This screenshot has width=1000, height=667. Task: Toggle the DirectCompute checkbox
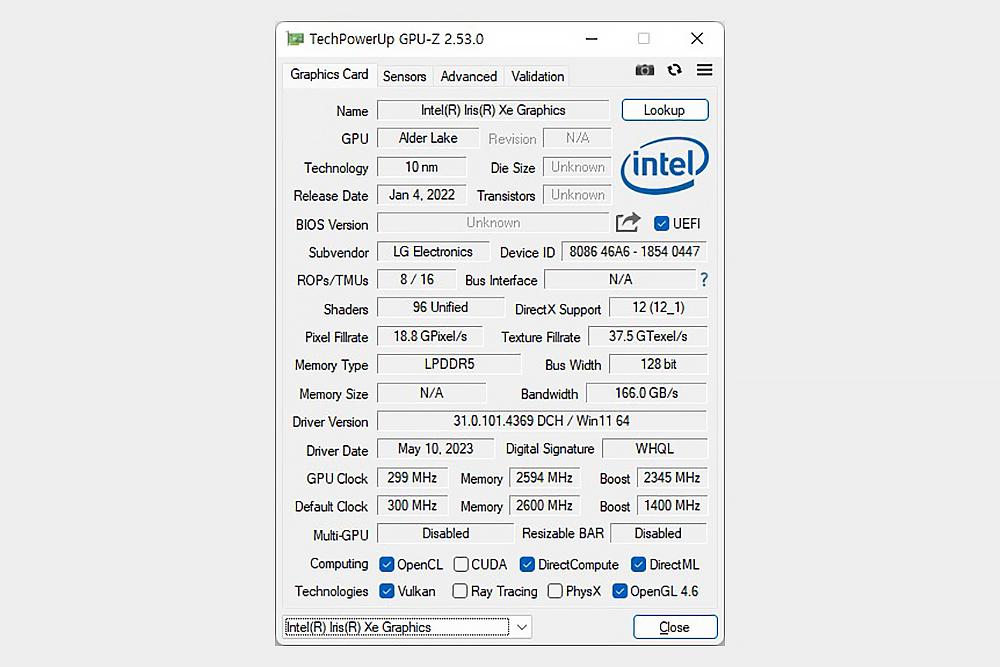(527, 564)
